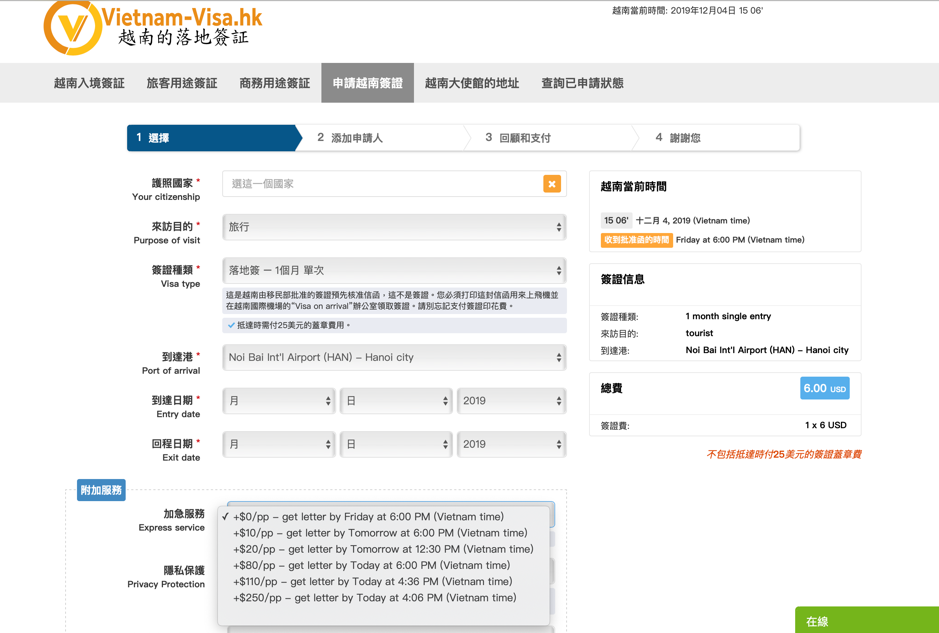Select the 申請越南簽證 active tab
Screen dimensions: 939x633
367,84
